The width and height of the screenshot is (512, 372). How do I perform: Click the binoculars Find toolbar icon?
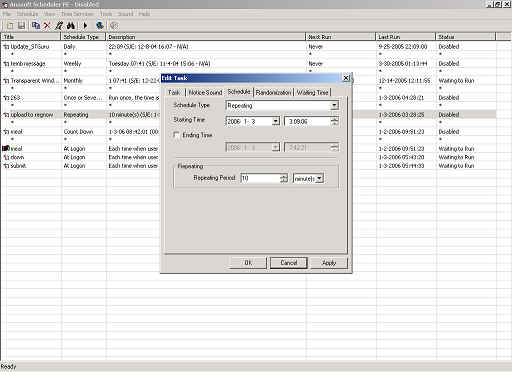(71, 25)
